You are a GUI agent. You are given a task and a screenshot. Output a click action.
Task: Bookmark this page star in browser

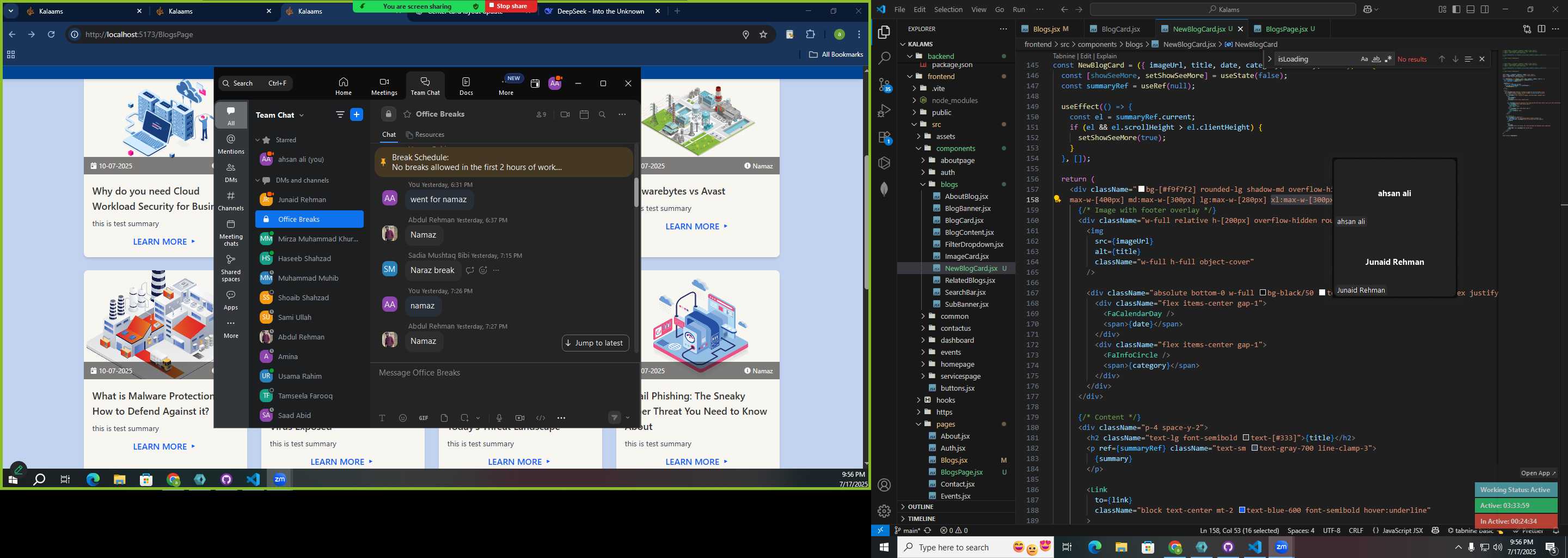point(763,35)
